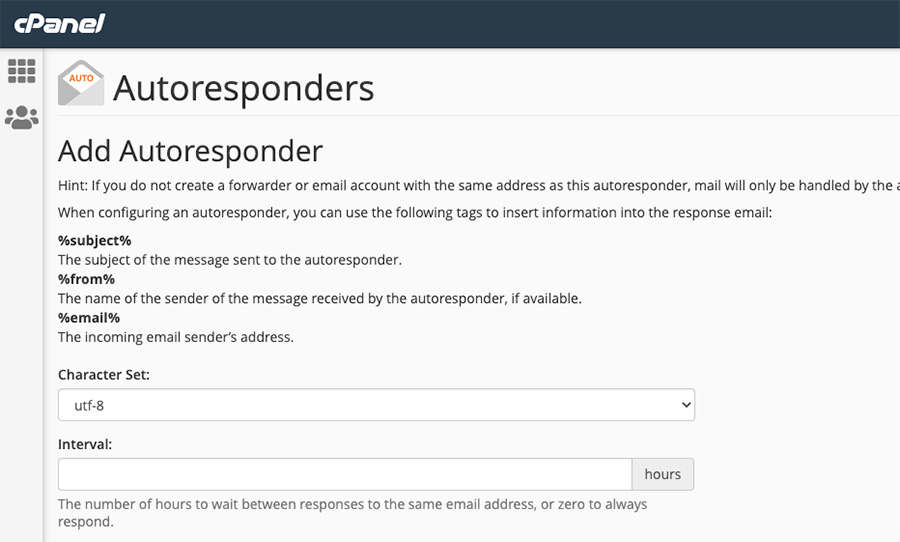
Task: Click the "When configuring an autoresponder" instruction line
Action: (415, 212)
